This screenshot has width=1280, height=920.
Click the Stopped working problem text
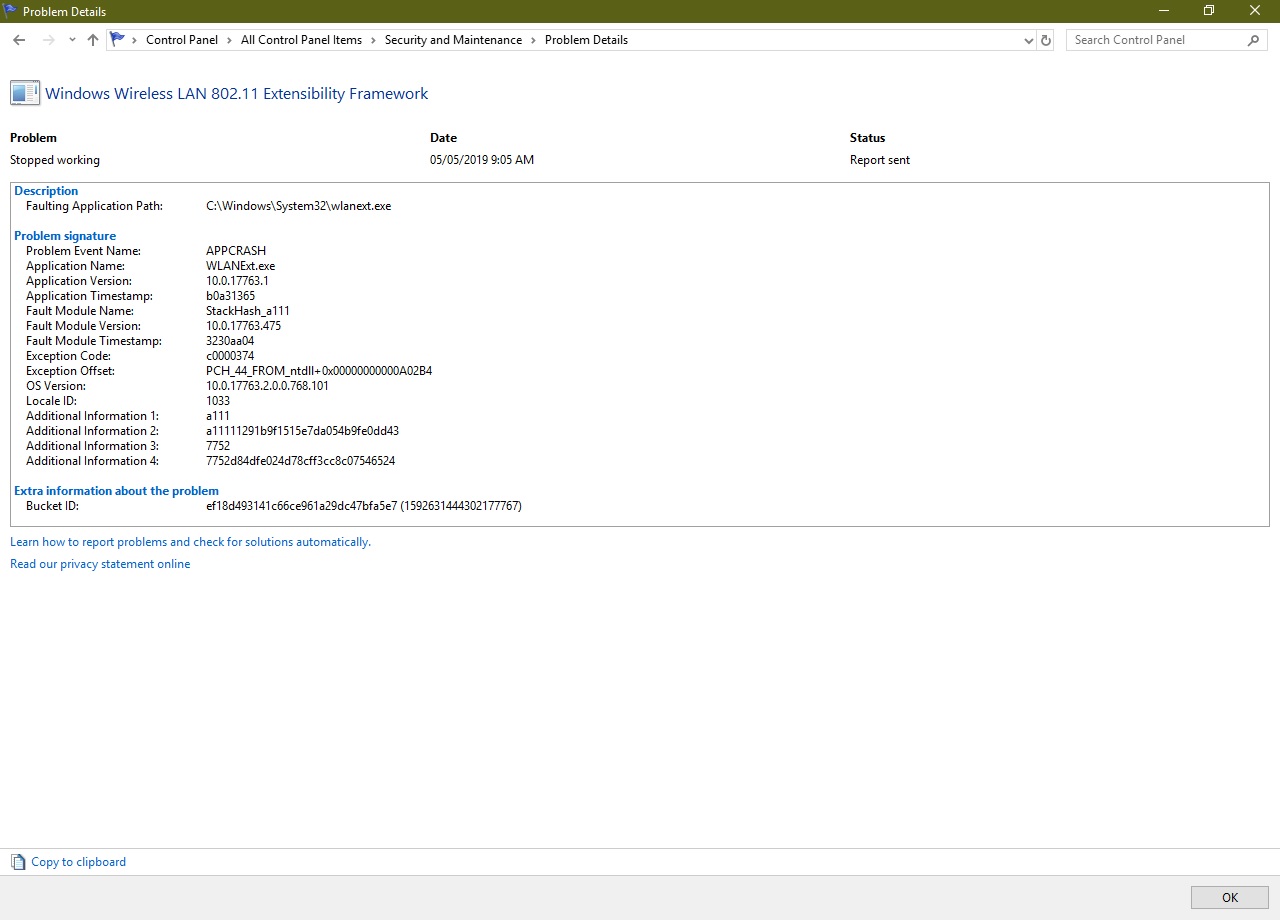55,160
